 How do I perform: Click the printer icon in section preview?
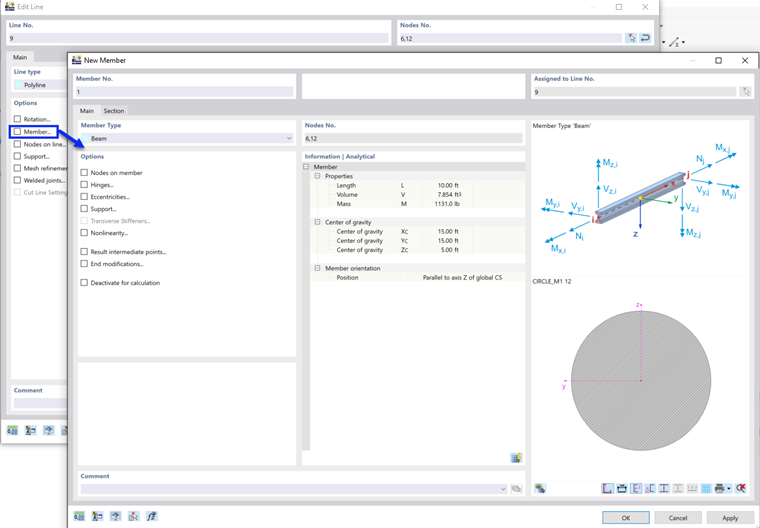(719, 488)
